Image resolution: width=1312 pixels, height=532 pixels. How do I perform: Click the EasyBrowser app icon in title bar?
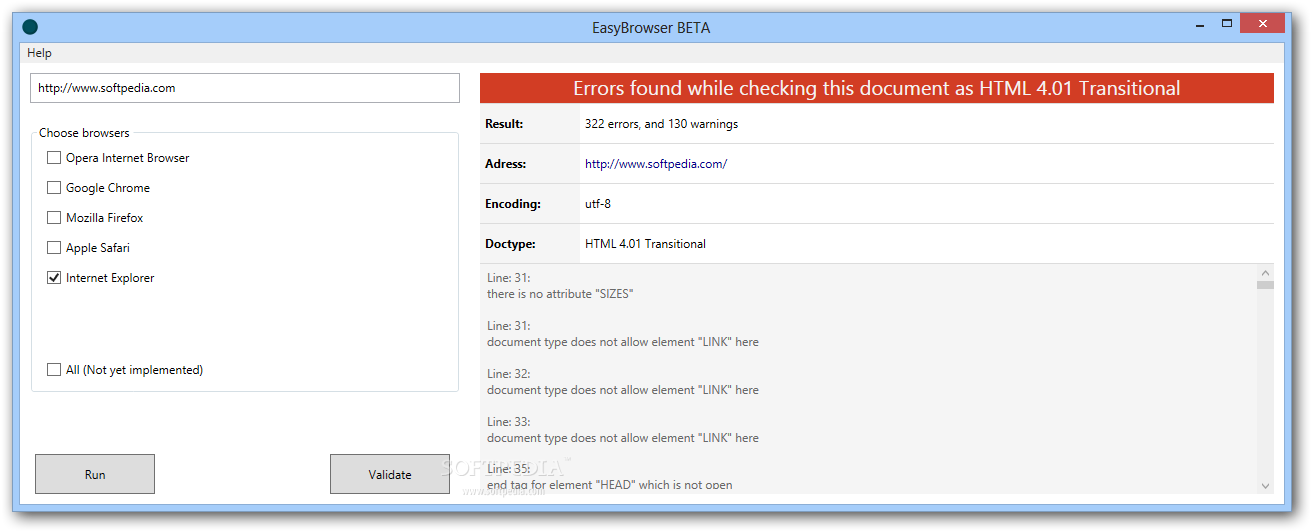click(30, 27)
